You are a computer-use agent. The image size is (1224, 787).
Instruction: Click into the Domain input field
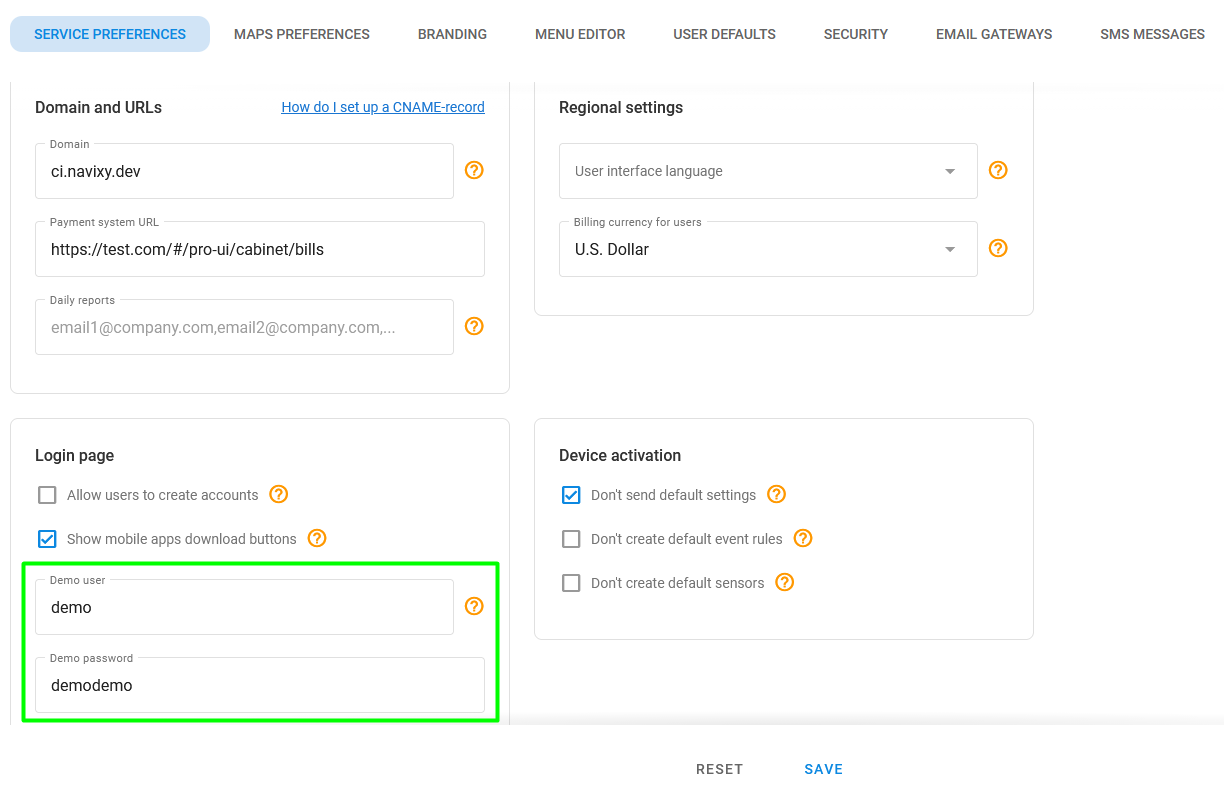coord(244,171)
